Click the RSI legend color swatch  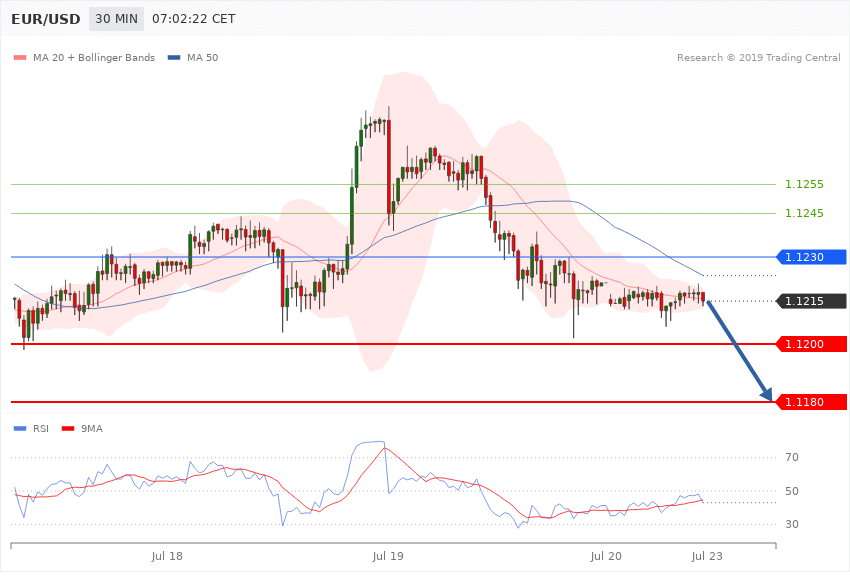pyautogui.click(x=20, y=429)
